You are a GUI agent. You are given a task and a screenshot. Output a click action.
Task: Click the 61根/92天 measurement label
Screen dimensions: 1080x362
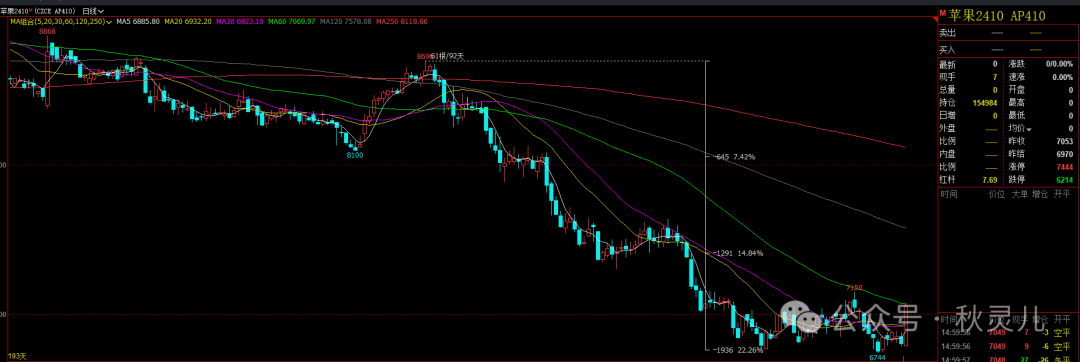(x=448, y=56)
